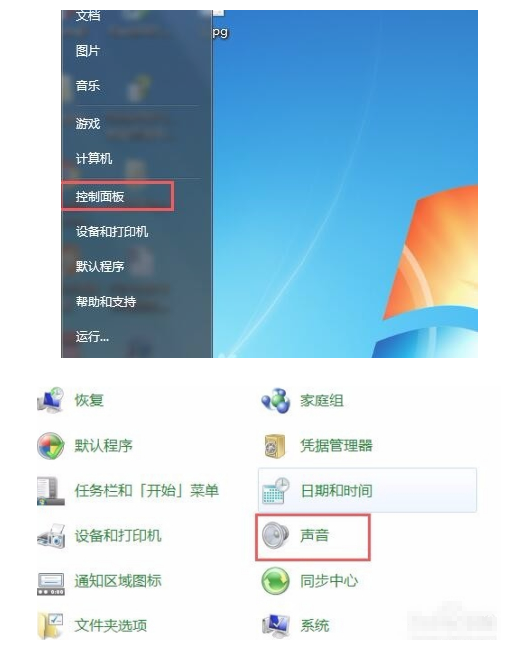This screenshot has height=655, width=529.
Task: Click the 声音 link text
Action: [x=315, y=536]
